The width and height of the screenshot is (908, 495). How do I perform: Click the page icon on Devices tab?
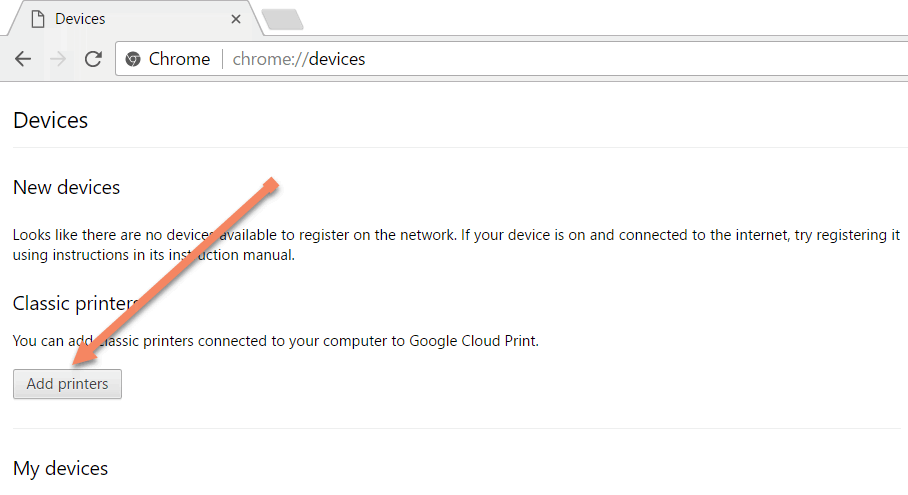click(38, 19)
